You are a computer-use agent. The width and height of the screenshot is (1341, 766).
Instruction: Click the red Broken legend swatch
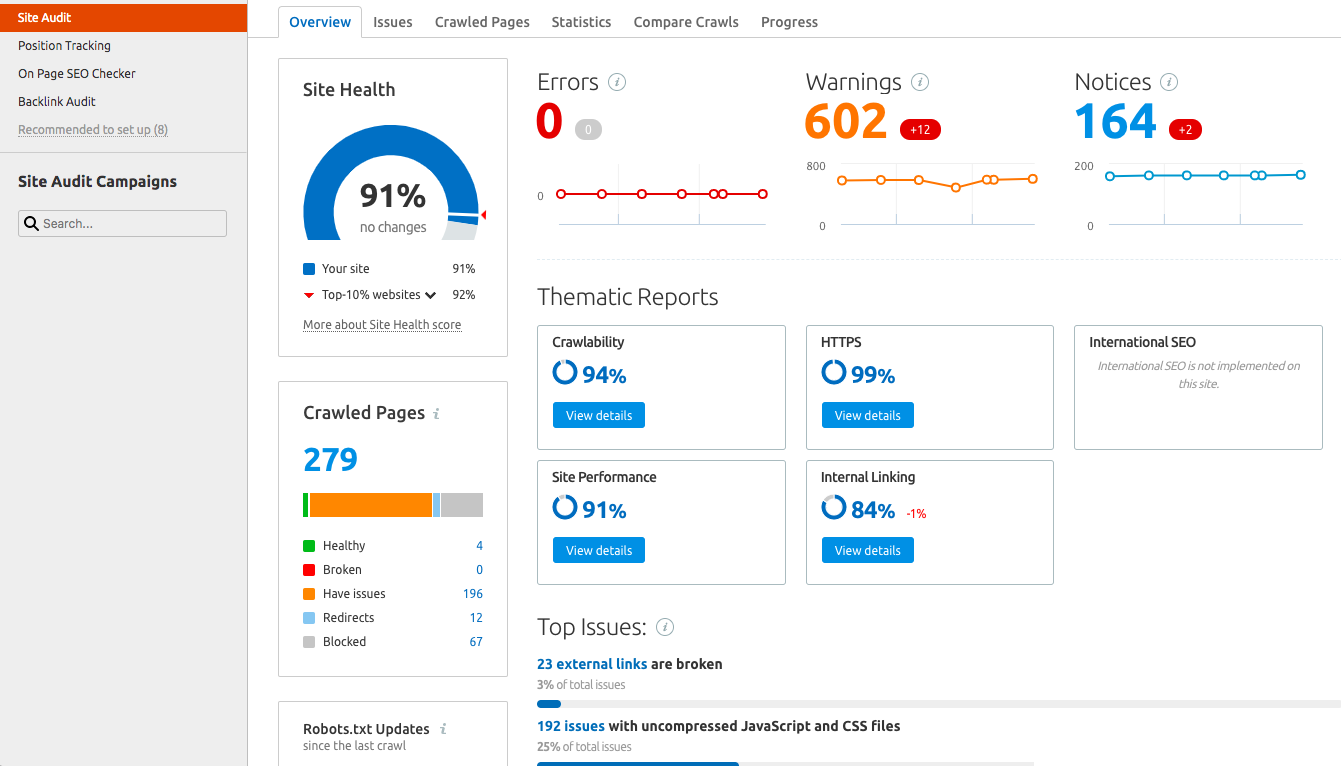pos(309,570)
